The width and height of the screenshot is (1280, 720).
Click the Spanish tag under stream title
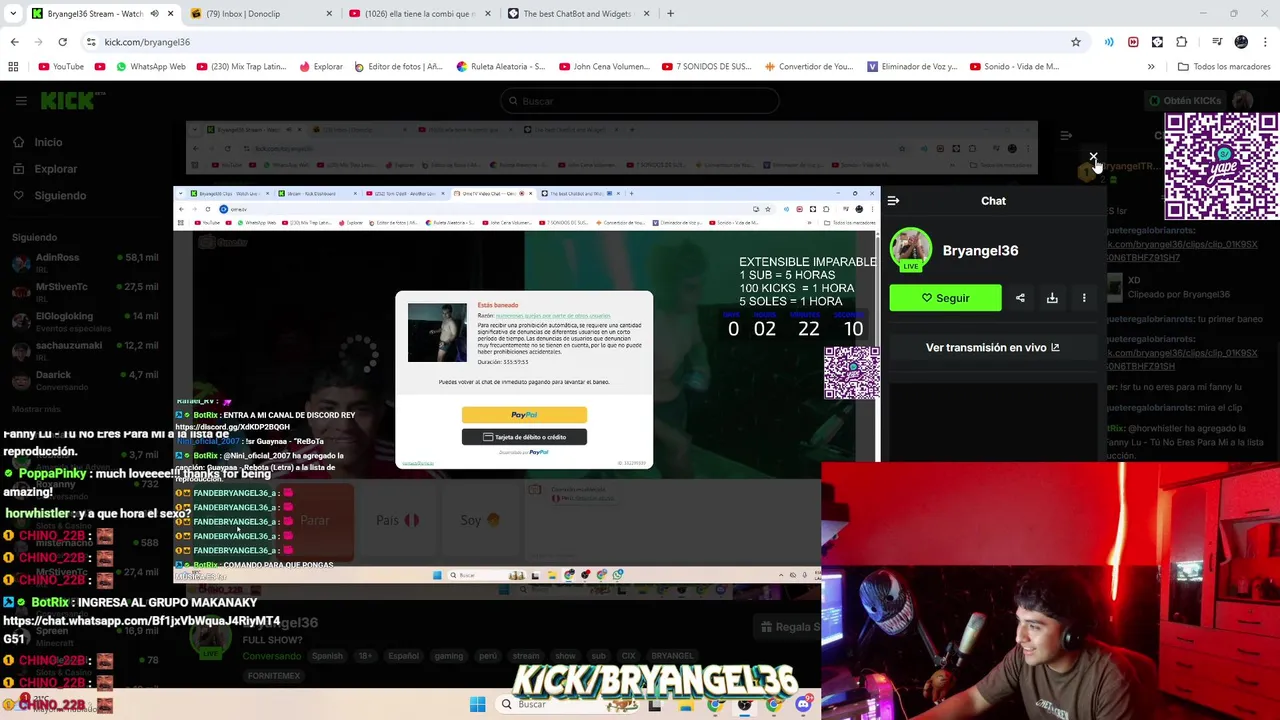pyautogui.click(x=327, y=656)
